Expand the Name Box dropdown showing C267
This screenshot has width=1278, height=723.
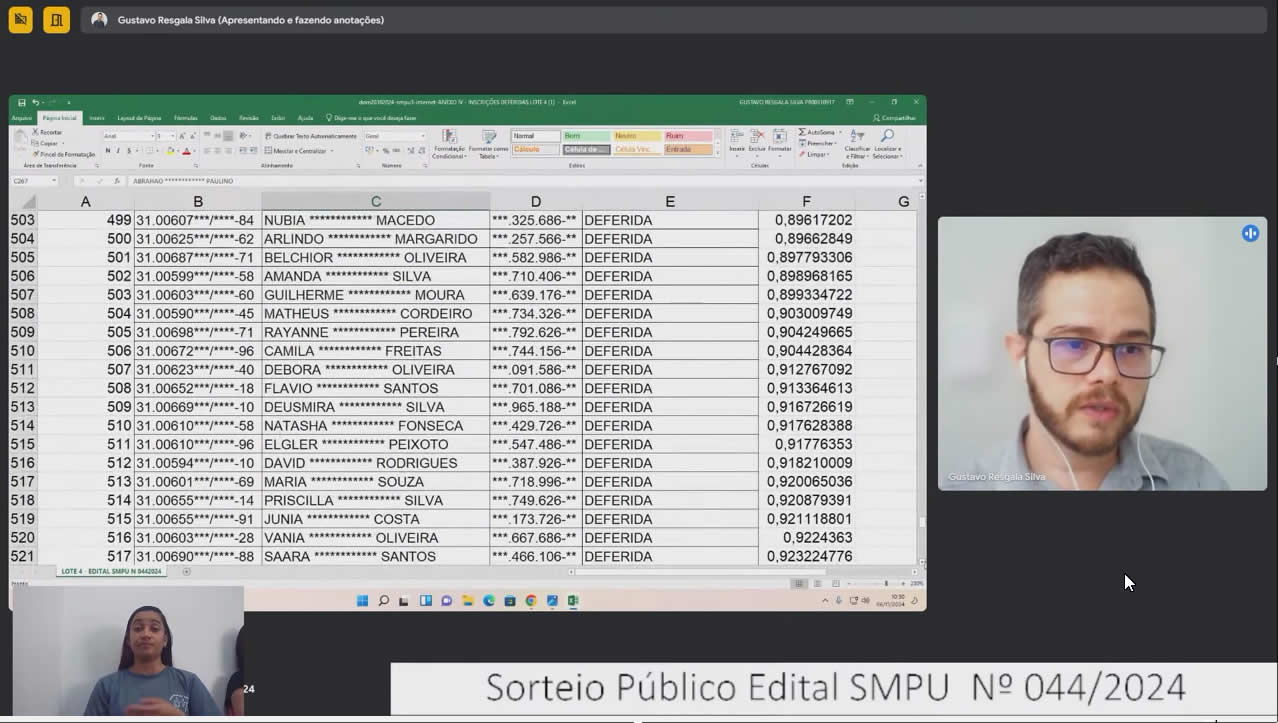55,181
